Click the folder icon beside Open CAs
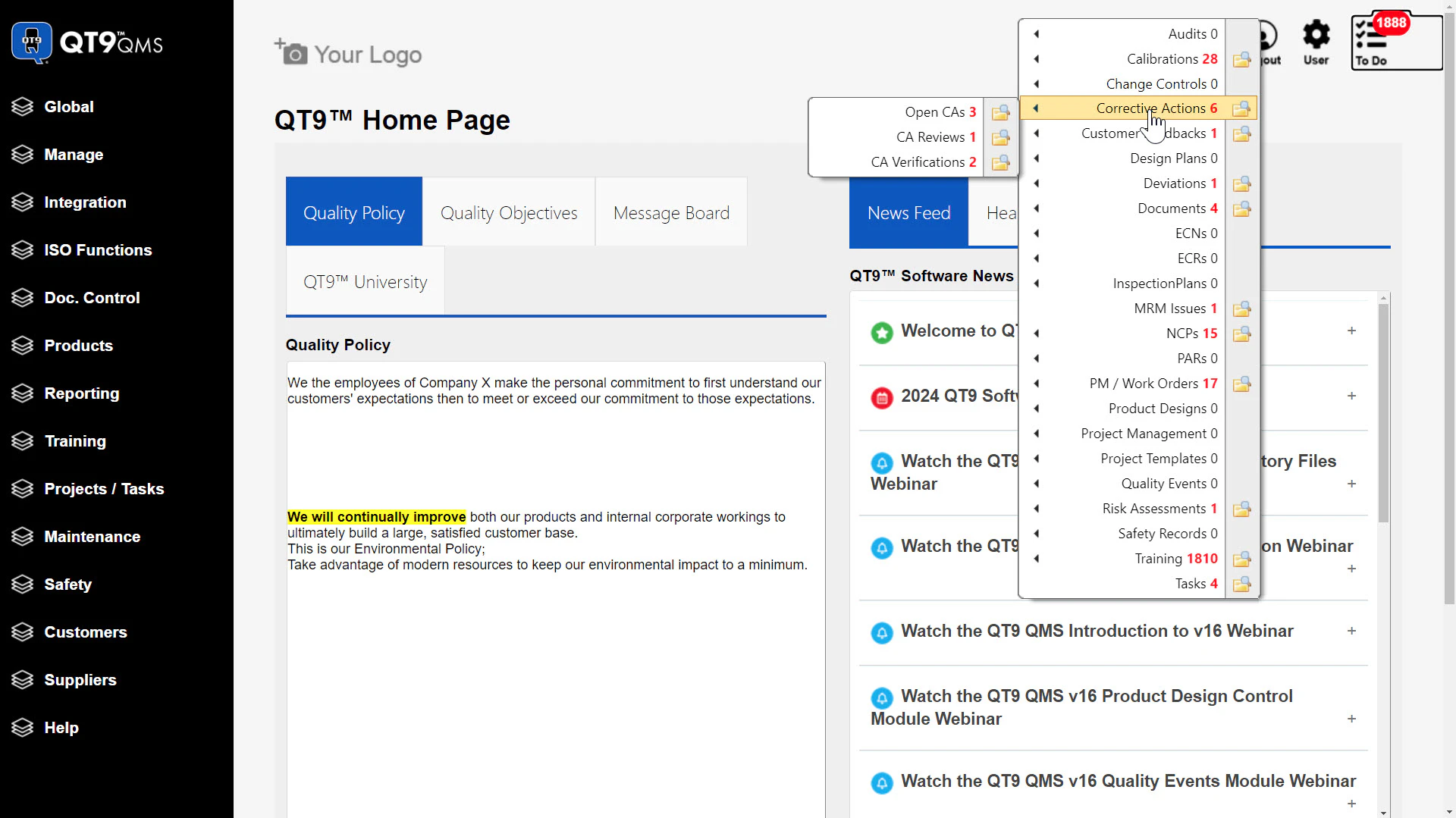Screen dimensions: 1456x818 [x=999, y=112]
